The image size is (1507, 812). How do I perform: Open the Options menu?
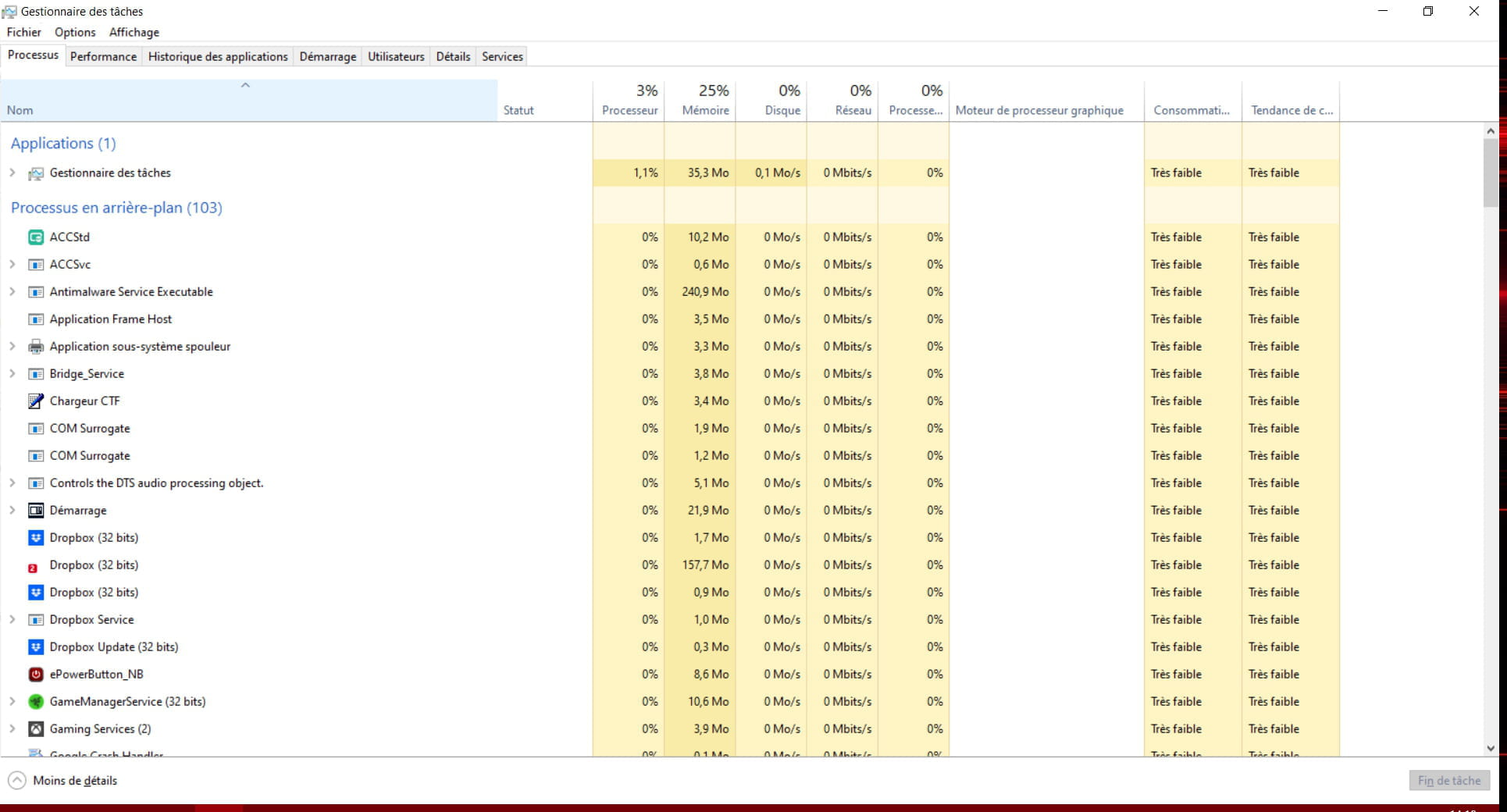(75, 32)
